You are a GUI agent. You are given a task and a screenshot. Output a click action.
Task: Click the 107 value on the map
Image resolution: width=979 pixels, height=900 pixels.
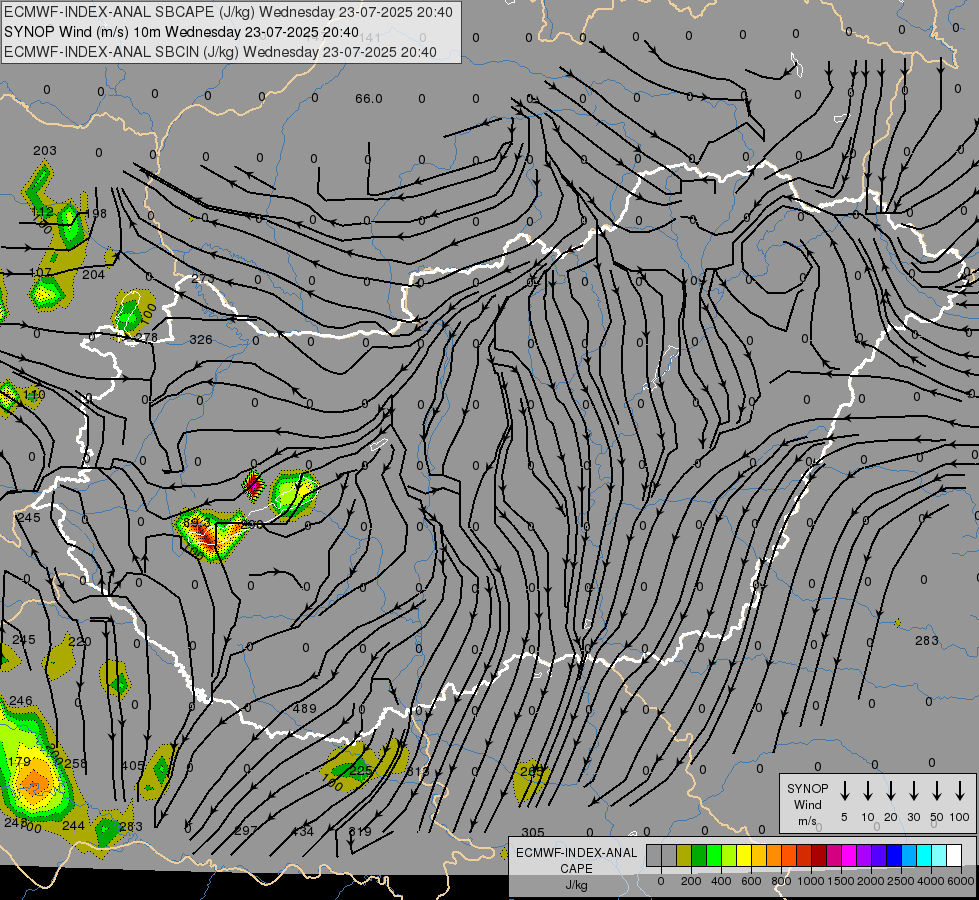(41, 272)
